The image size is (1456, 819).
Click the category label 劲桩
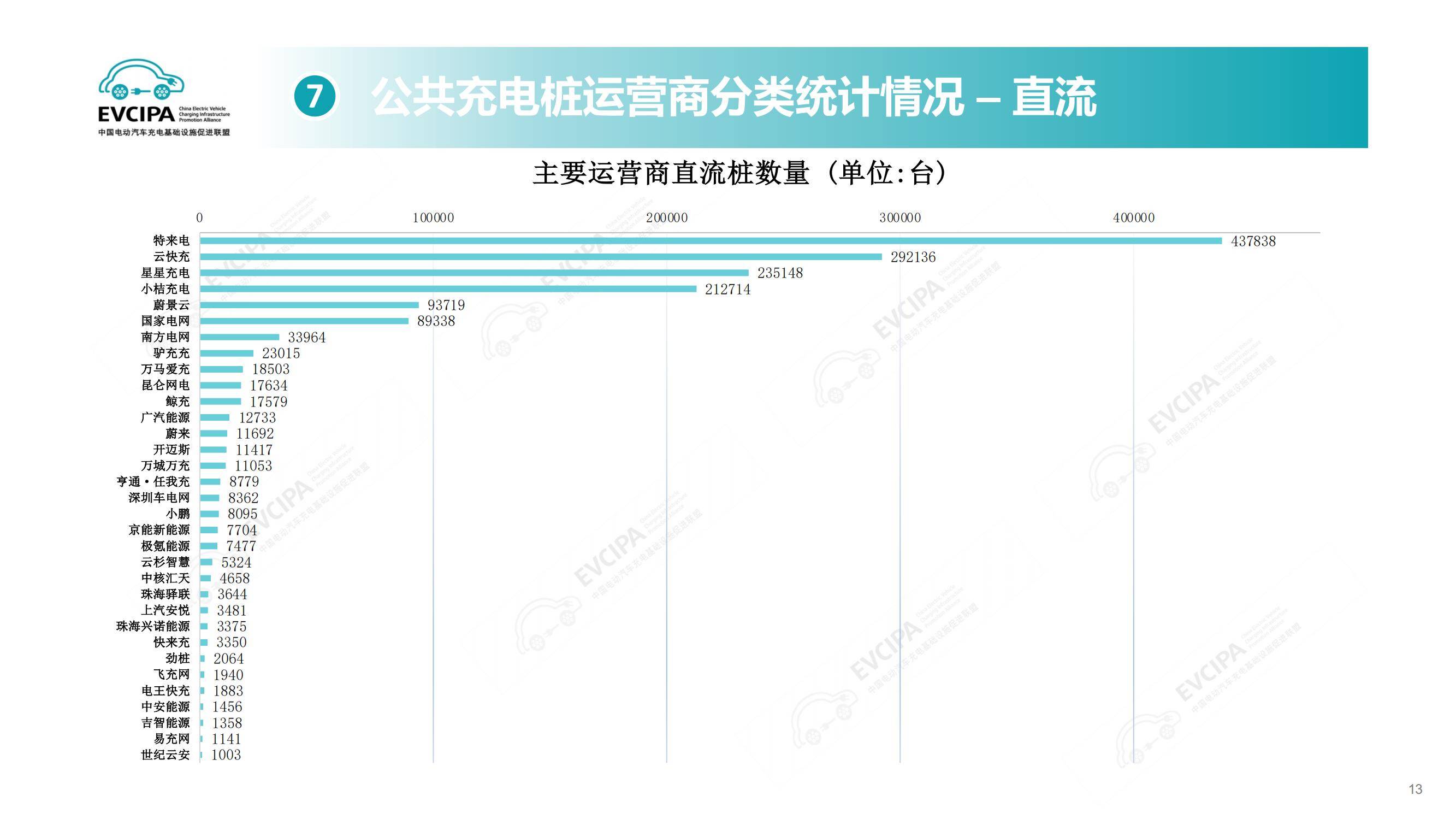click(177, 658)
